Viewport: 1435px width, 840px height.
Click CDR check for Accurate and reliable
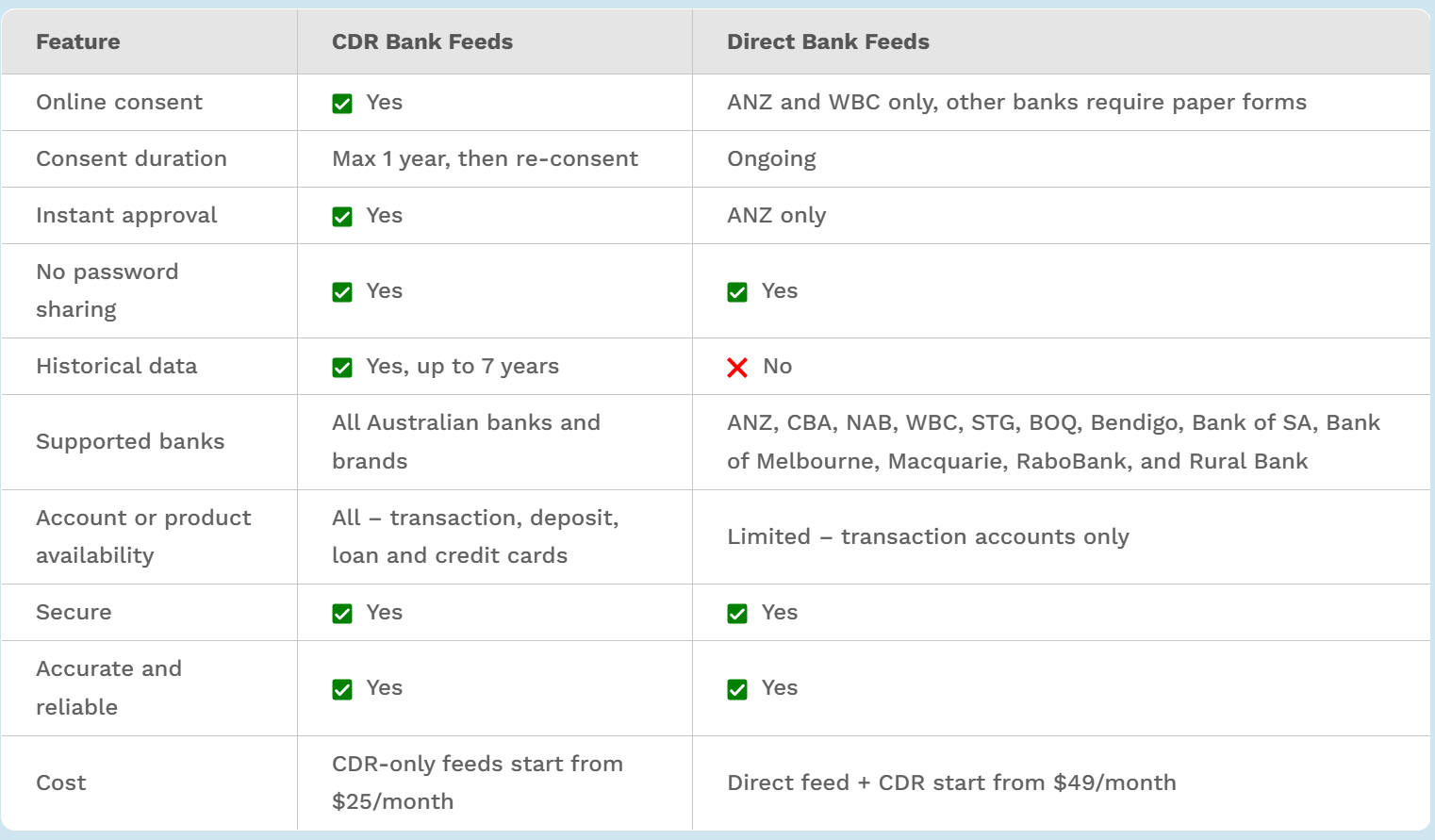(342, 689)
